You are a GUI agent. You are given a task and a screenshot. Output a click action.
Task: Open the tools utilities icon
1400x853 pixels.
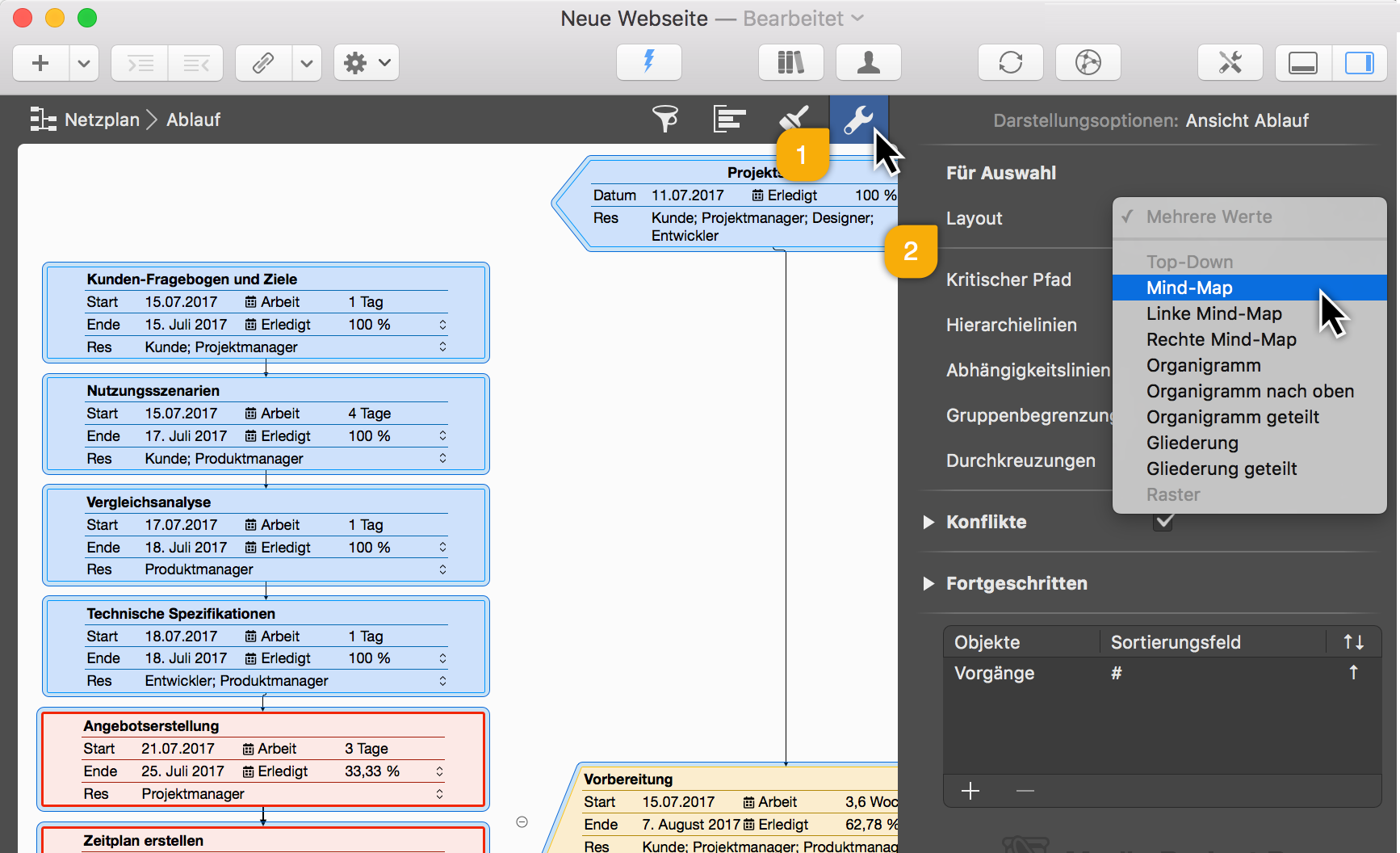pos(1230,62)
